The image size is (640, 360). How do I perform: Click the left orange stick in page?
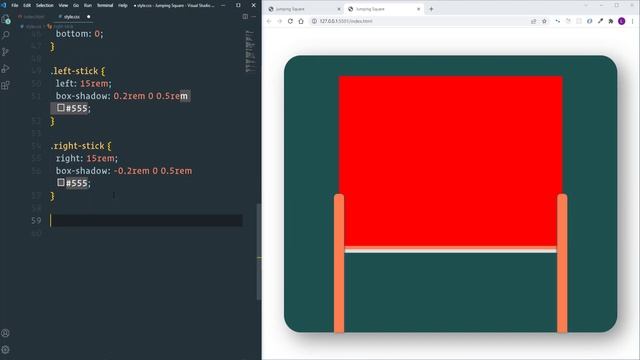[339, 263]
